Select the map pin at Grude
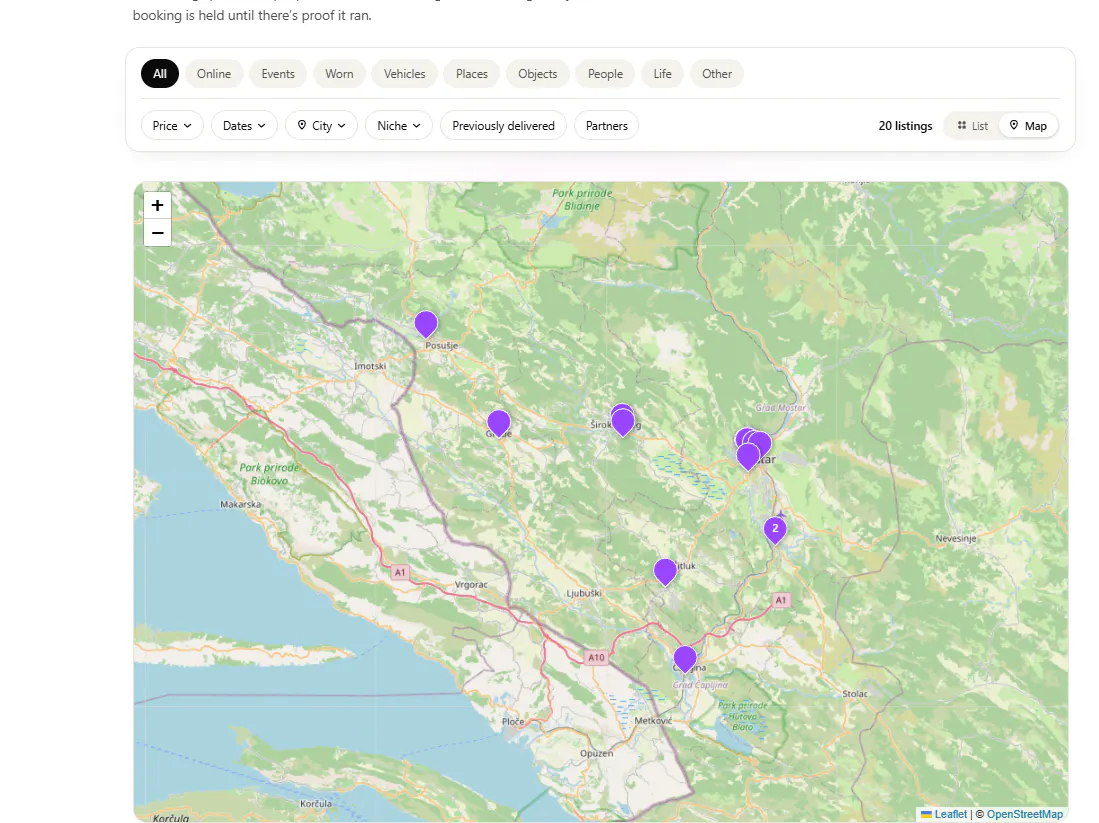The width and height of the screenshot is (1099, 823). (x=498, y=423)
